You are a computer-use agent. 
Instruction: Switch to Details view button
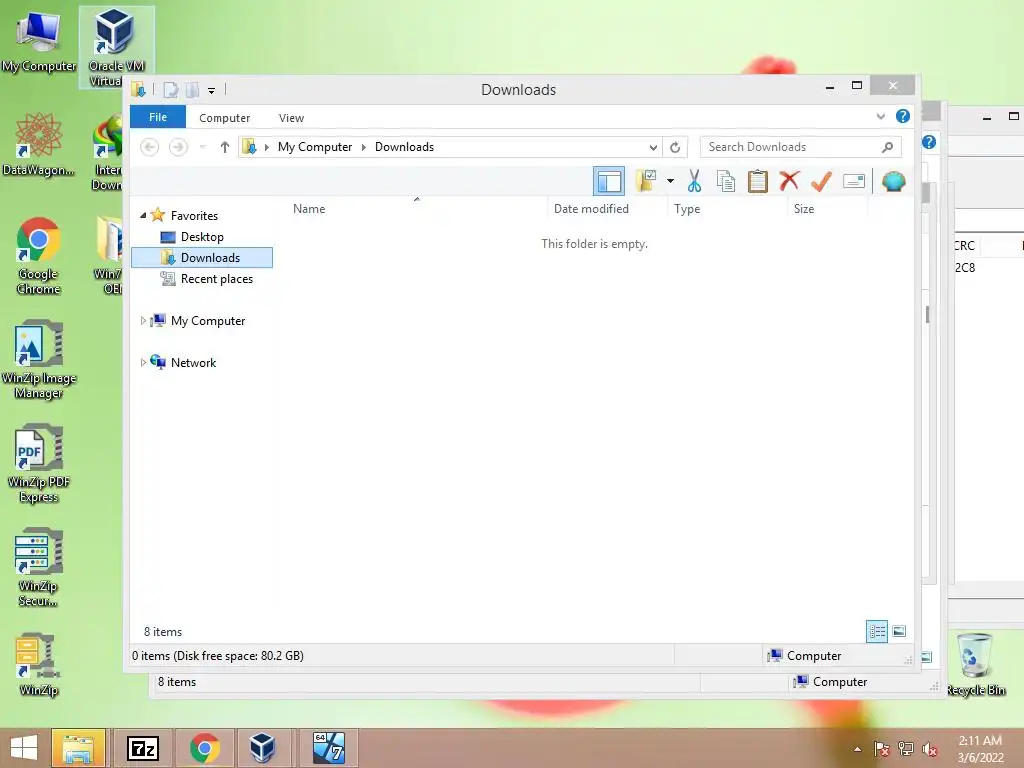[876, 631]
